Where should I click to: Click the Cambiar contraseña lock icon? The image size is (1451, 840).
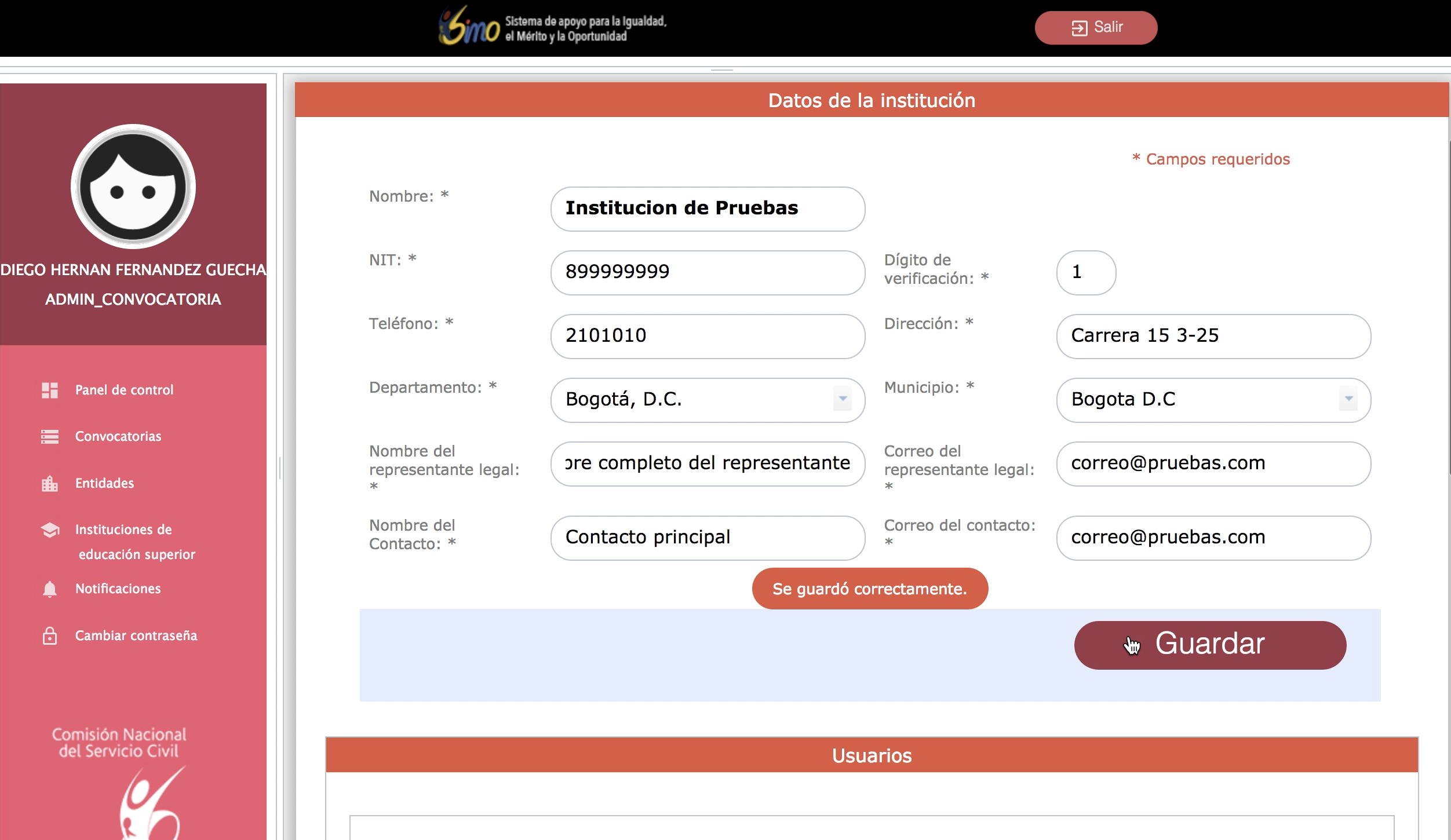pos(50,636)
